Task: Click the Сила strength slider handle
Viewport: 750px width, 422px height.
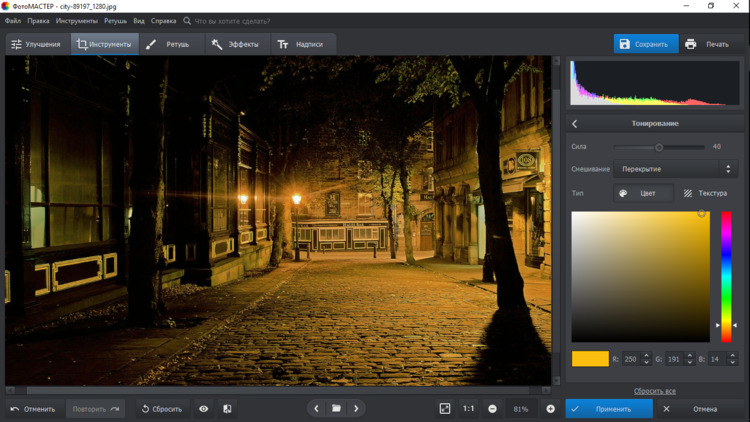Action: pos(659,147)
